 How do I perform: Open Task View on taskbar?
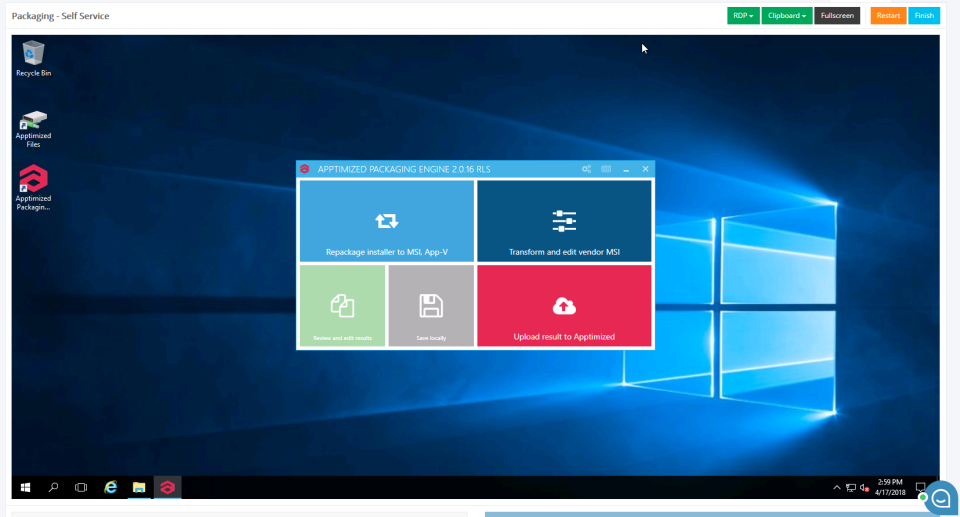click(81, 488)
